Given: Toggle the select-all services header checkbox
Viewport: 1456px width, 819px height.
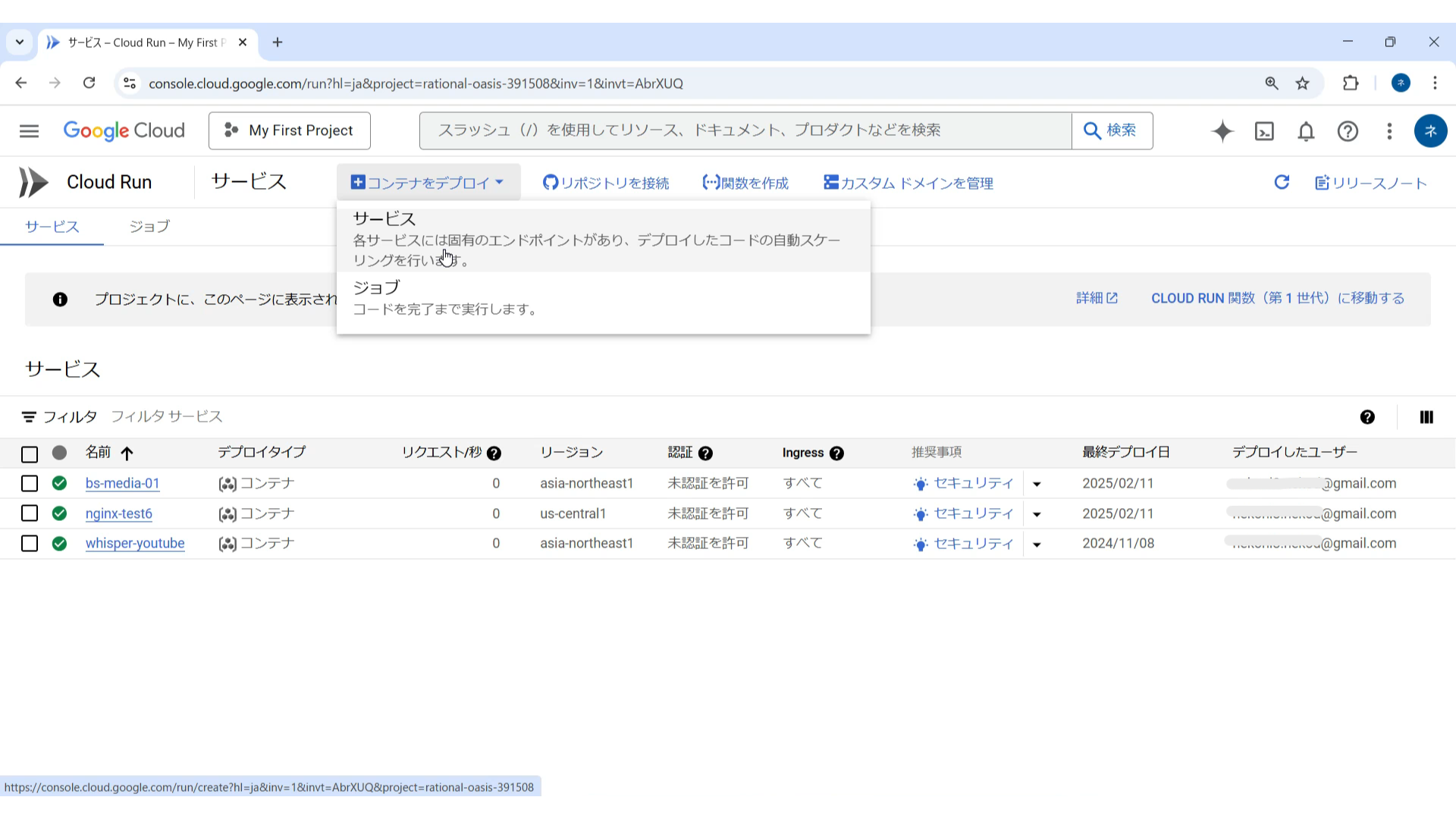Looking at the screenshot, I should click(30, 454).
